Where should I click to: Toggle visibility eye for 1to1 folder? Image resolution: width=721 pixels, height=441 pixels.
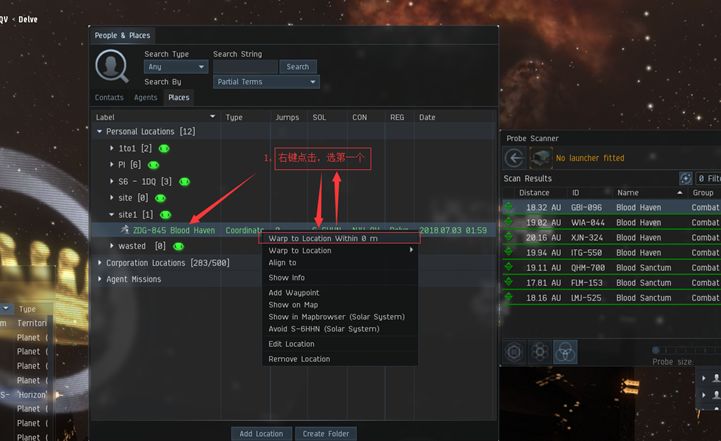click(x=164, y=149)
